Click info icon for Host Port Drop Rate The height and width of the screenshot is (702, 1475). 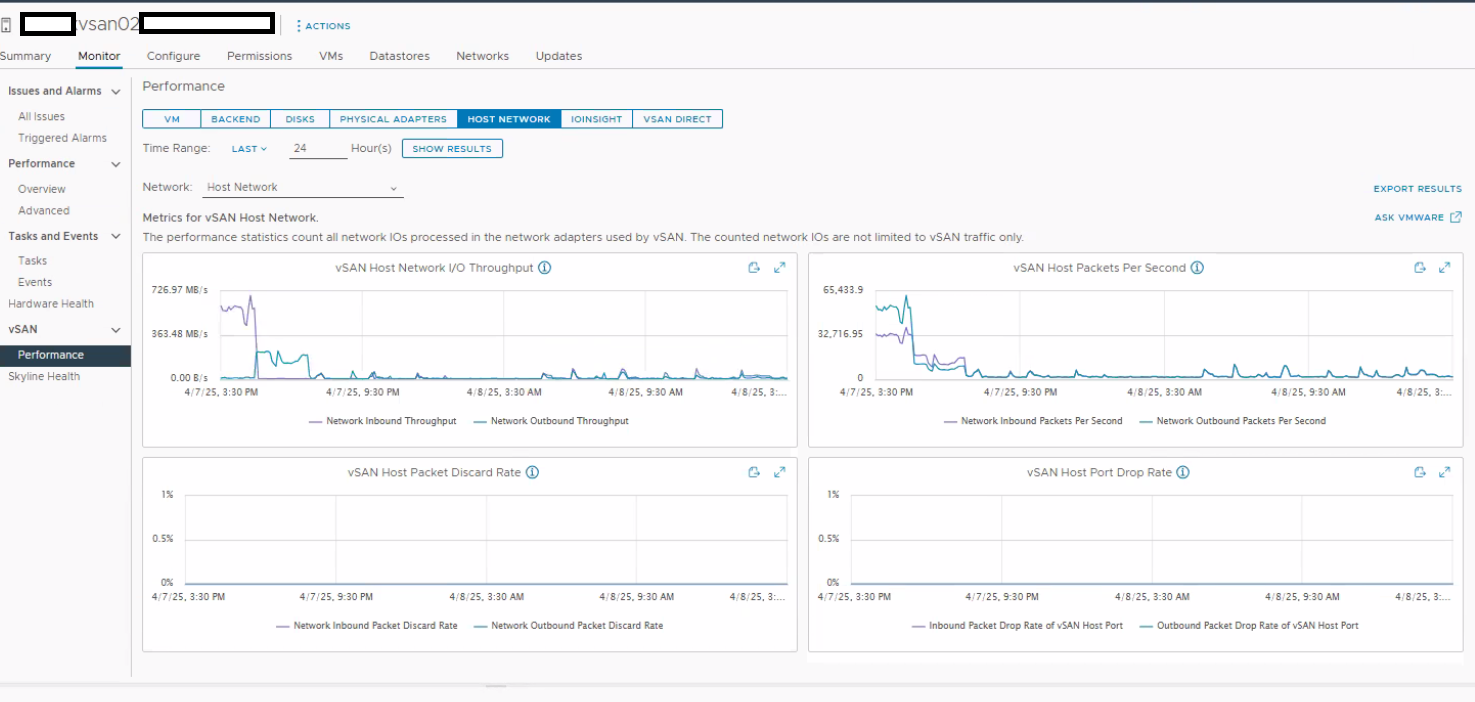pos(1183,473)
